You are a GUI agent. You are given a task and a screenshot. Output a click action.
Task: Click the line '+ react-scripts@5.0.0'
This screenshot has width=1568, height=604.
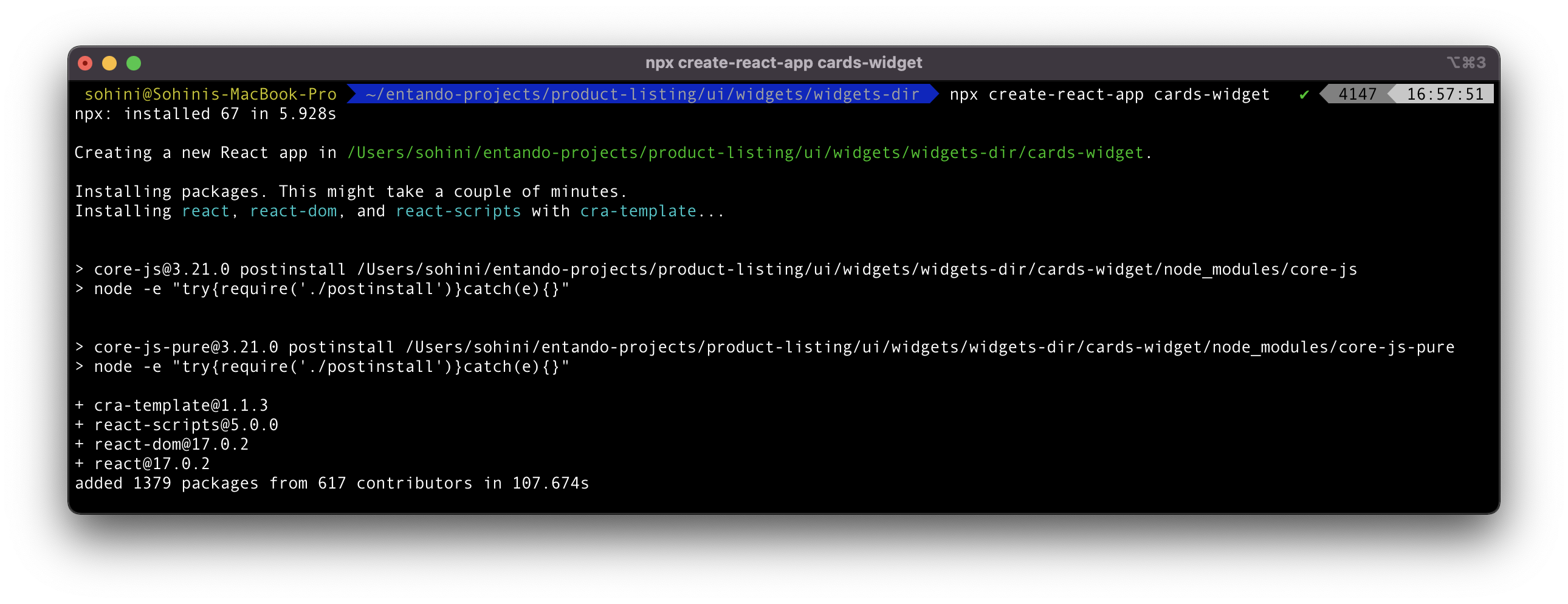pos(176,425)
